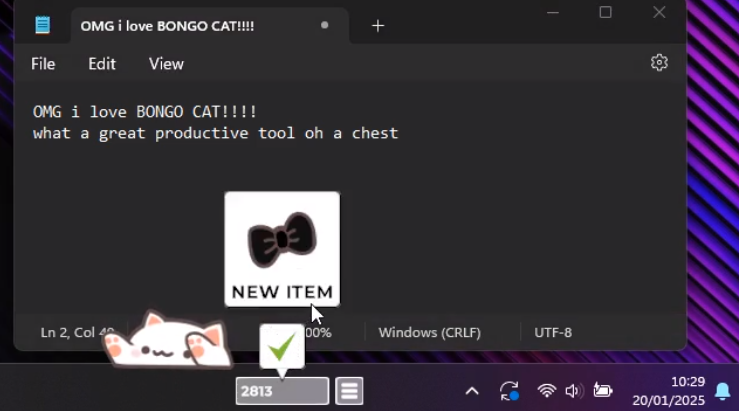Confirm with the green checkmark button

click(281, 347)
